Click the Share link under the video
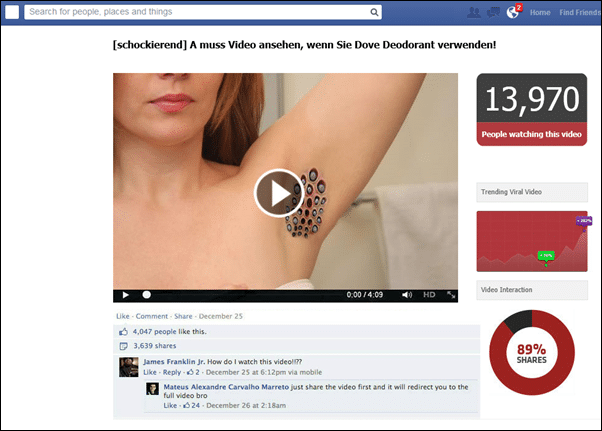This screenshot has height=431, width=602. [x=183, y=316]
